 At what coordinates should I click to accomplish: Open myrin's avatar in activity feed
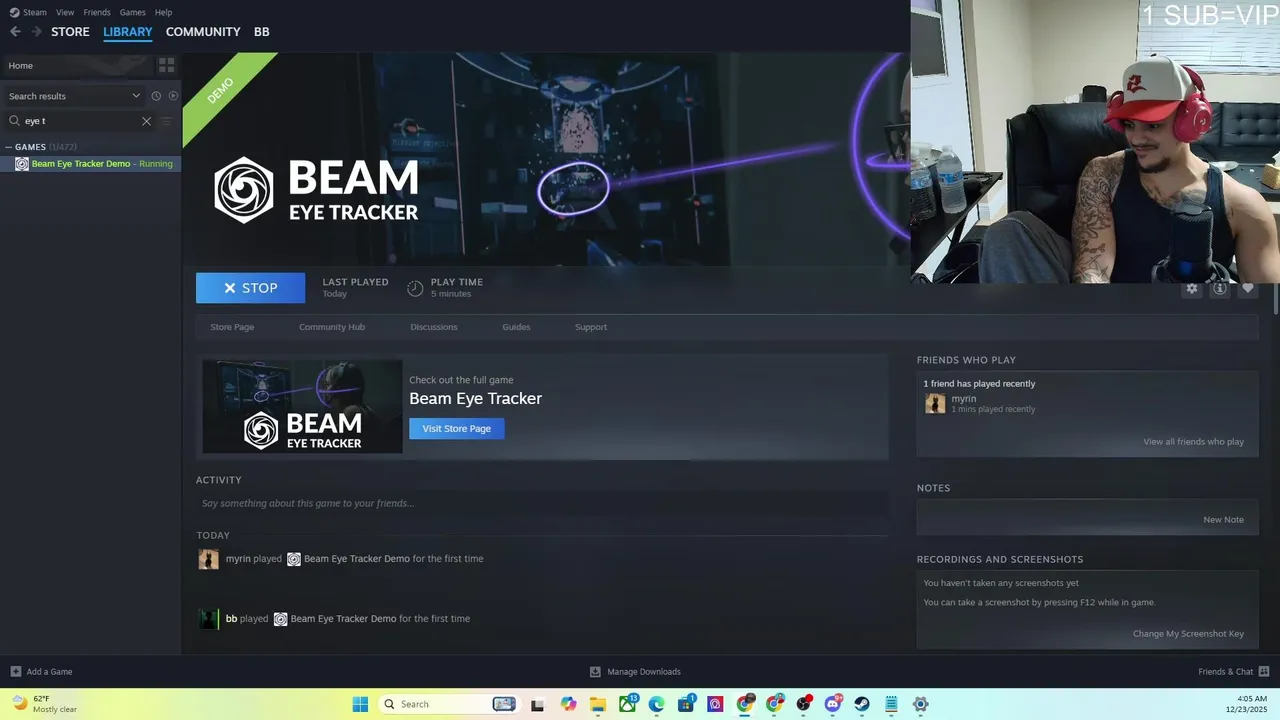point(208,559)
